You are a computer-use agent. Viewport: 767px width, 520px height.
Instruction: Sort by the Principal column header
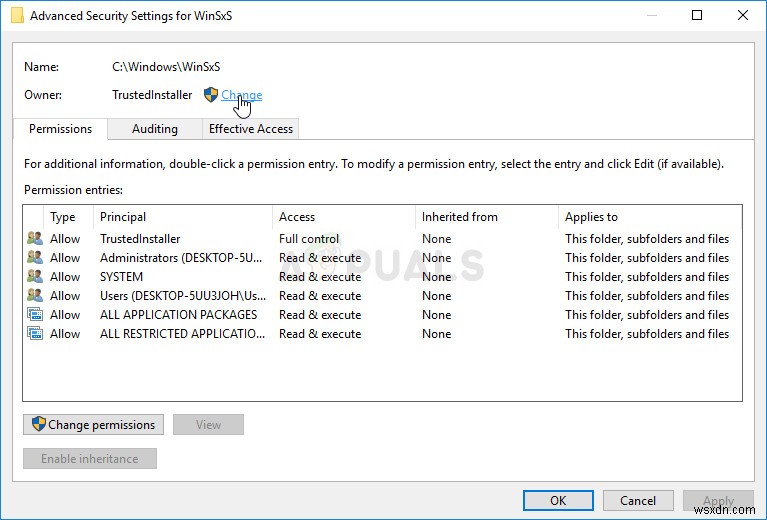click(x=182, y=217)
